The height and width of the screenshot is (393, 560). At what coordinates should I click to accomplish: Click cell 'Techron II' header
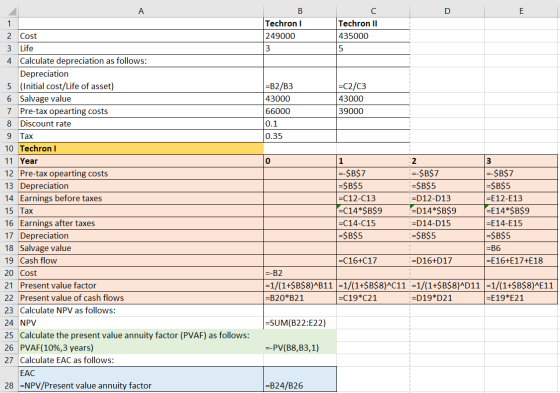coord(373,24)
